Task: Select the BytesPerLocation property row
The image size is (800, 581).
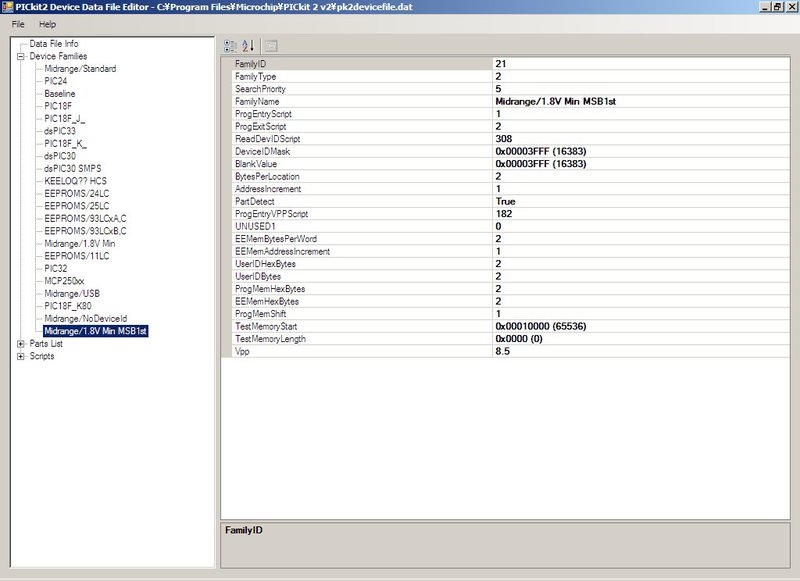Action: (511, 176)
